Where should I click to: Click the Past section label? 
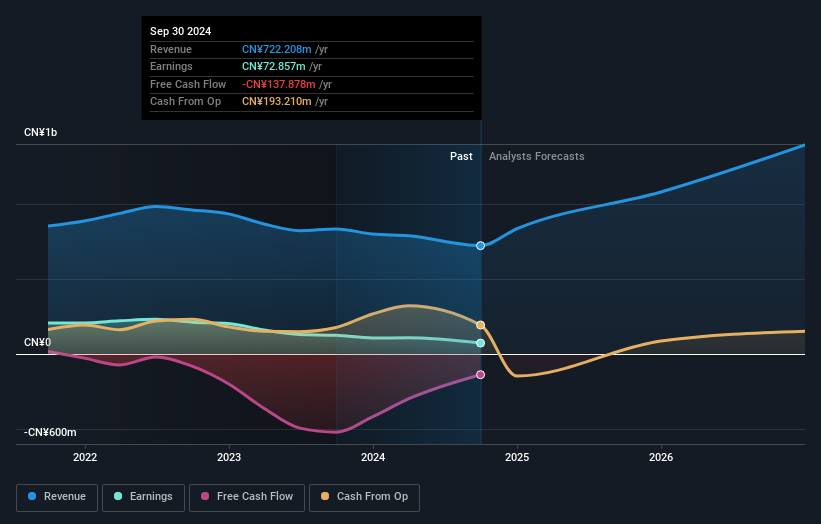click(461, 156)
